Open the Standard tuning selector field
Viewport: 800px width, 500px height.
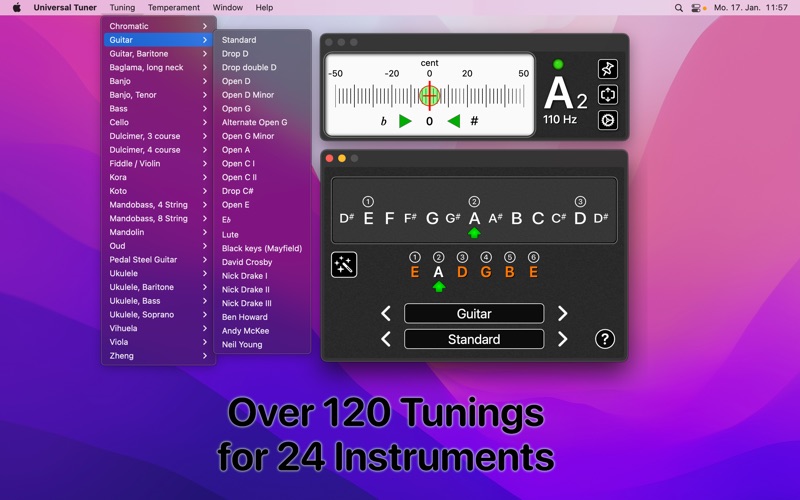[x=474, y=339]
